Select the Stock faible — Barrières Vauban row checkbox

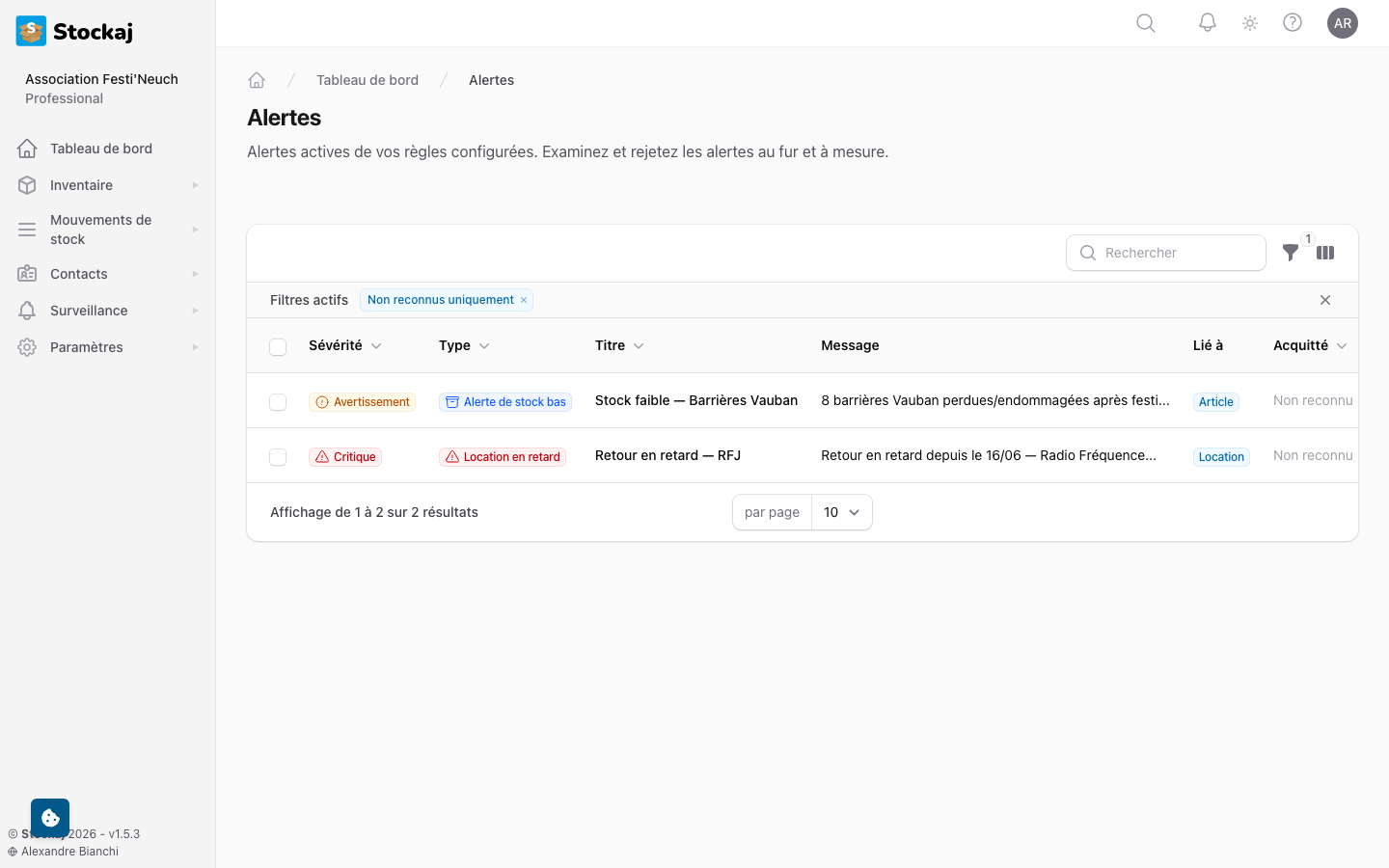(x=278, y=402)
